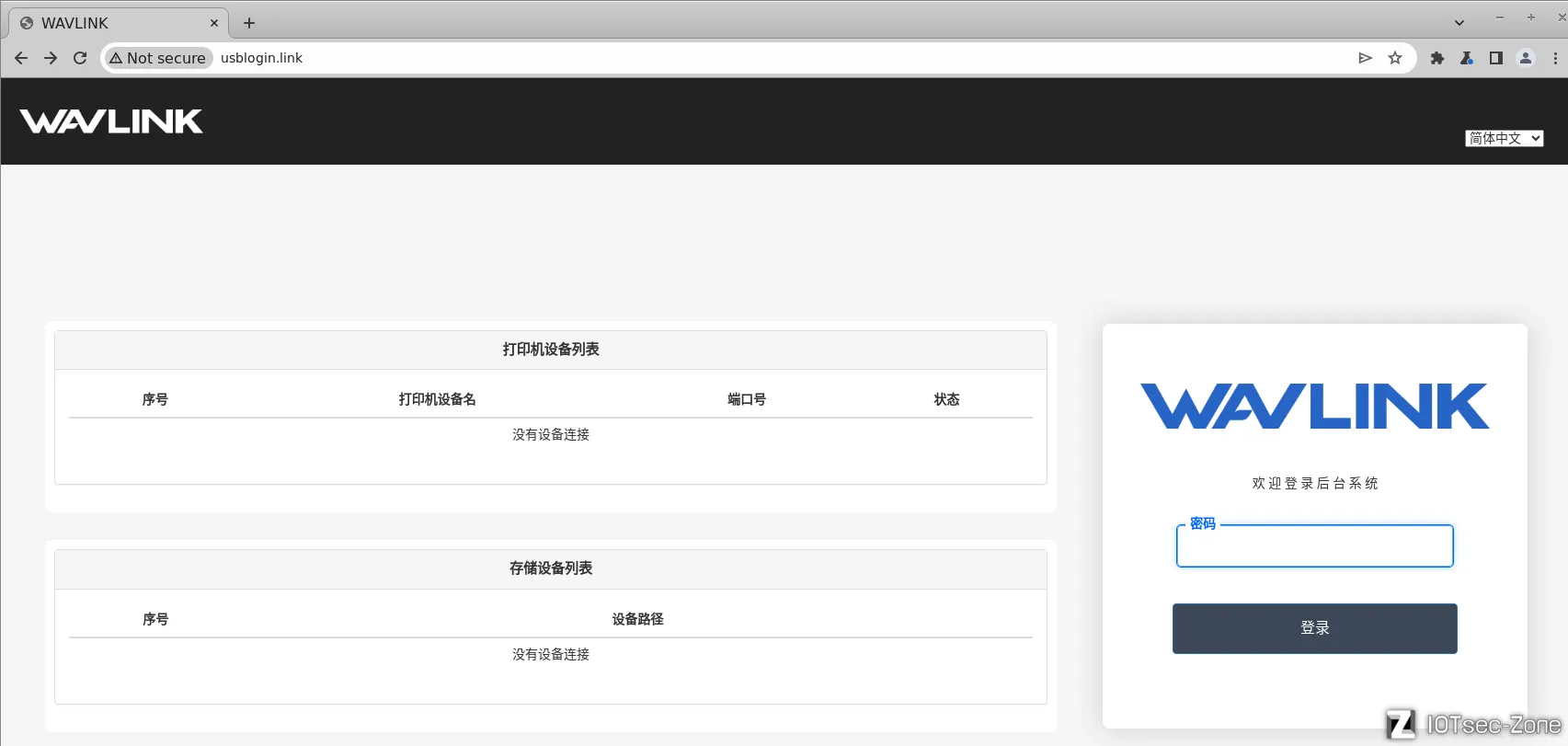Open the Chrome three-dot menu

pos(1555,58)
